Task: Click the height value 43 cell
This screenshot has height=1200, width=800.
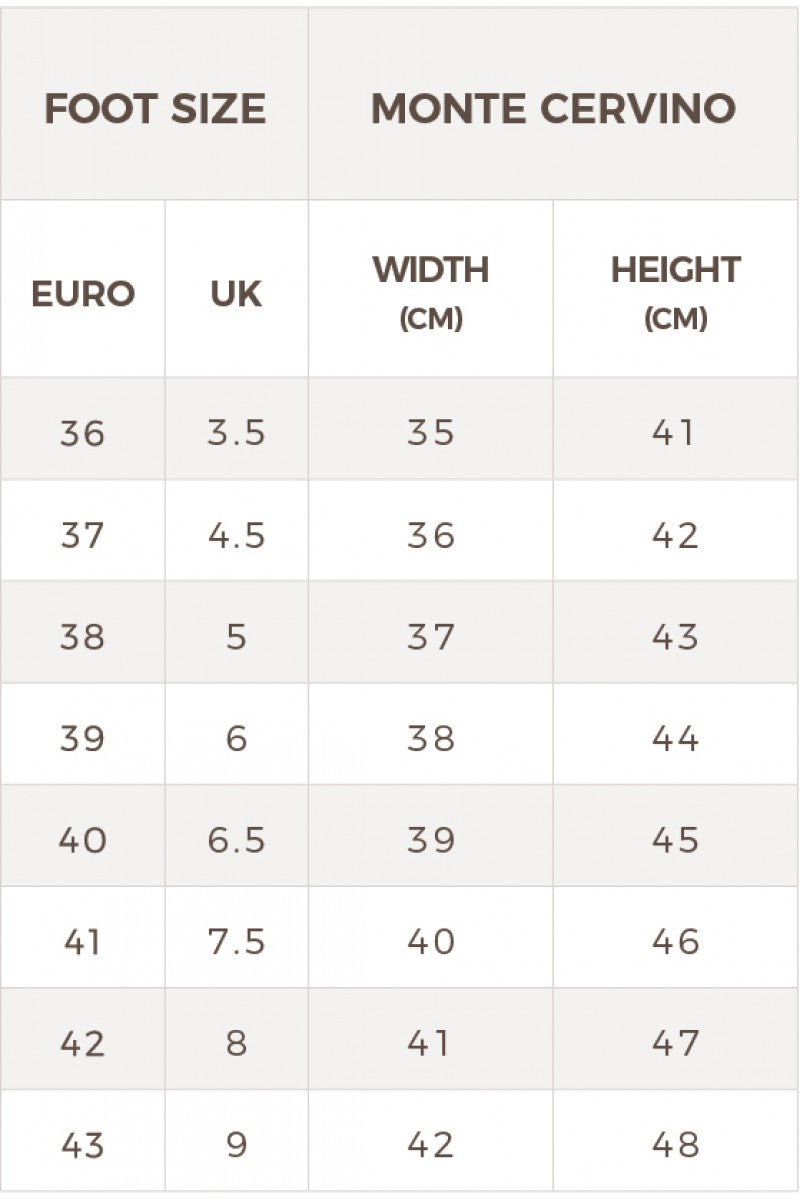Action: coord(675,636)
